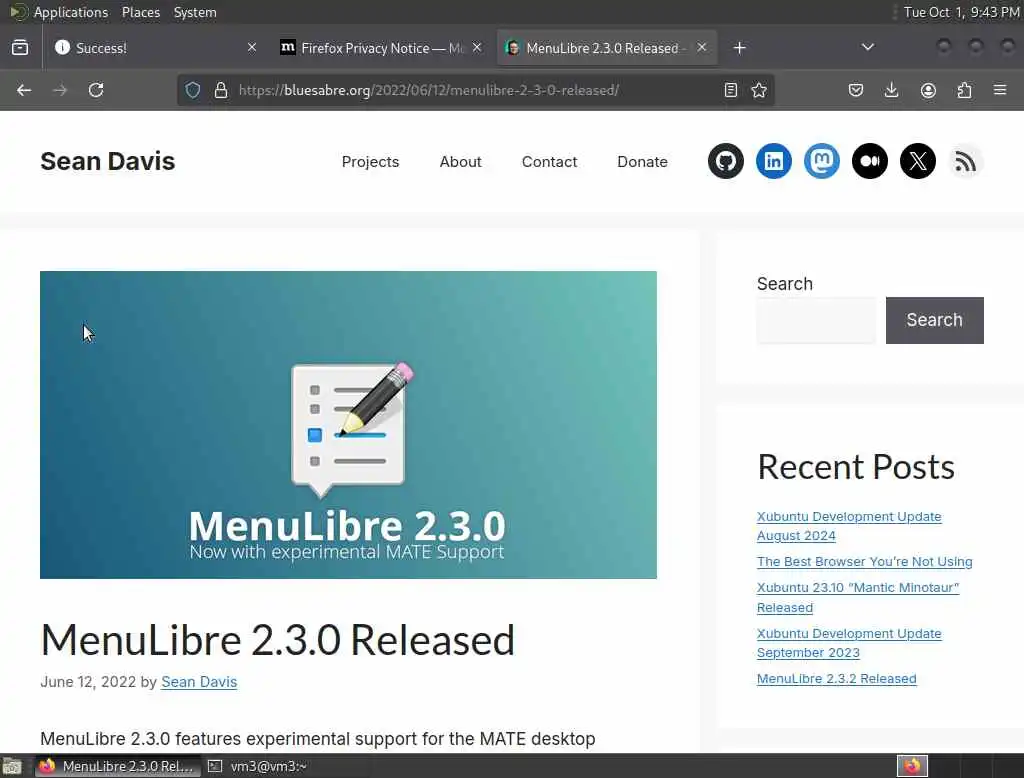Open the RSS feed icon
This screenshot has height=778, width=1024.
(966, 161)
